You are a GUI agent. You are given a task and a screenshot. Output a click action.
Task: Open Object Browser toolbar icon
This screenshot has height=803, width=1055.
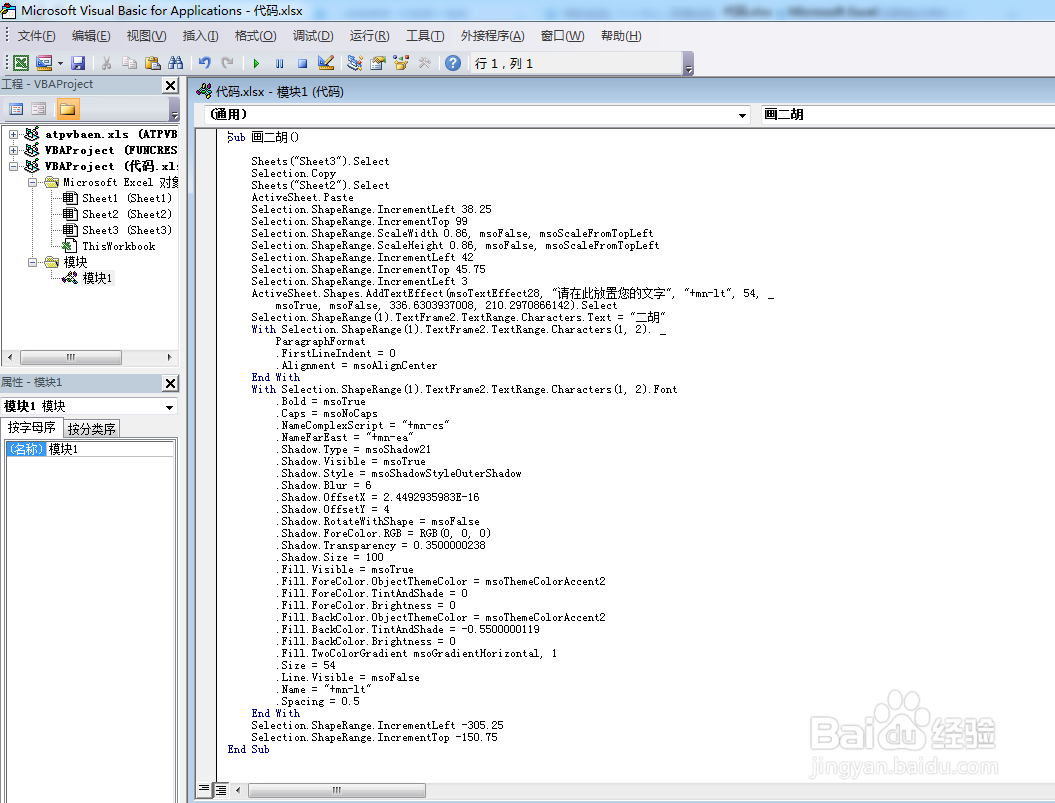click(401, 63)
